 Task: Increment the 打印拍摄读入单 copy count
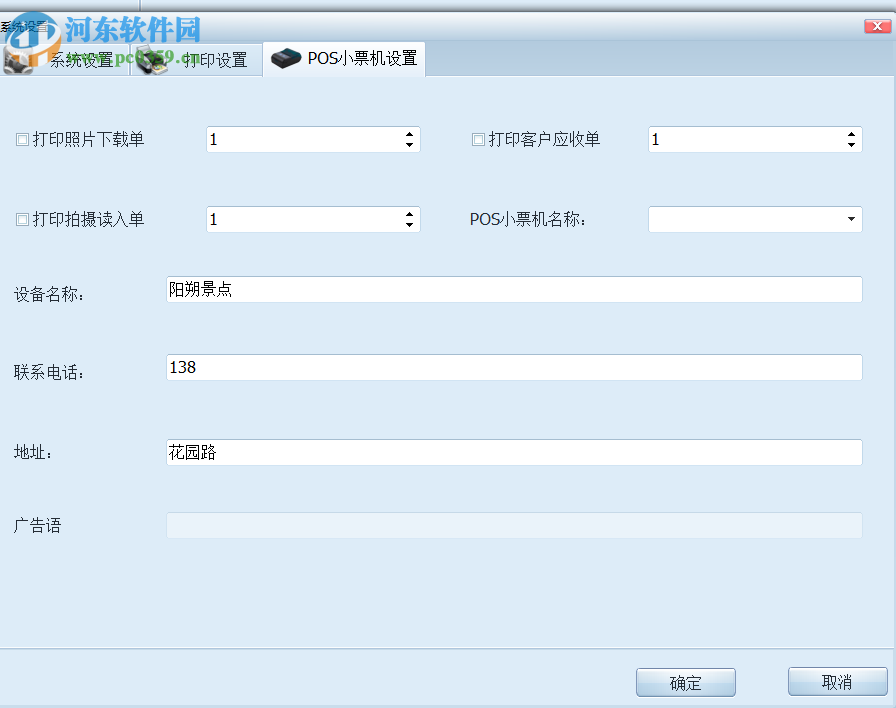pos(408,214)
